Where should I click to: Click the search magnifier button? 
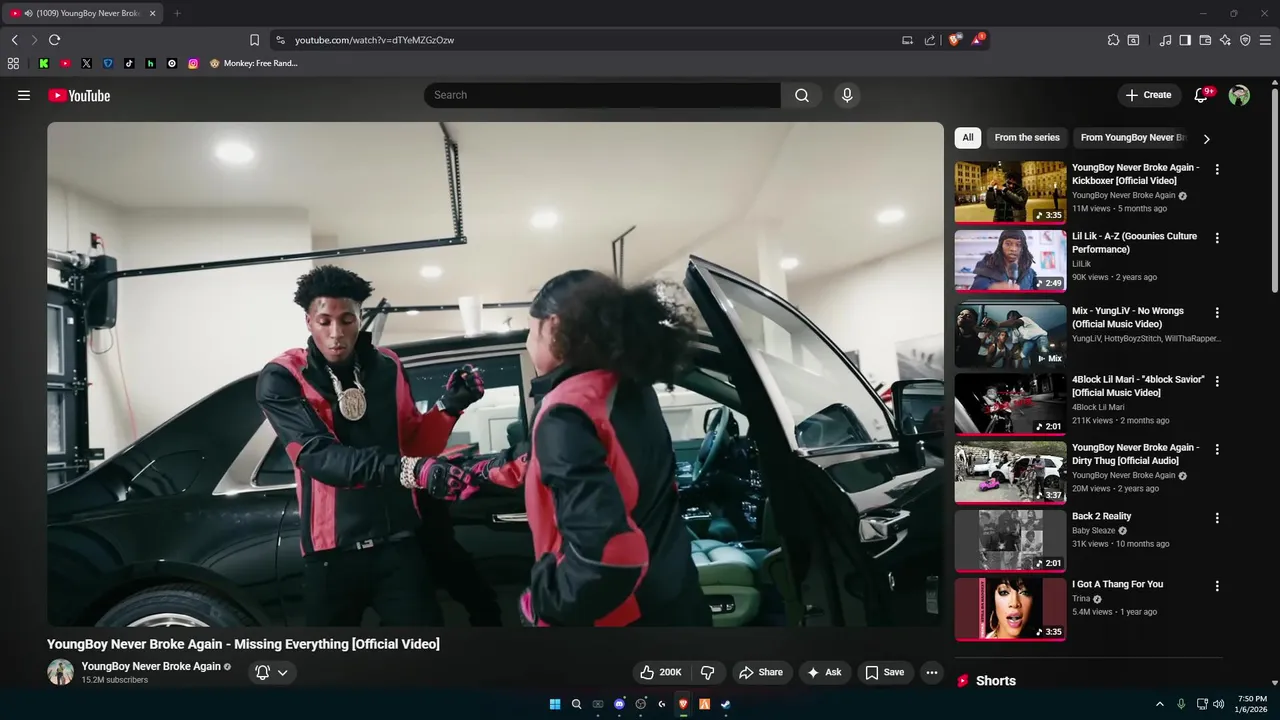[x=802, y=95]
